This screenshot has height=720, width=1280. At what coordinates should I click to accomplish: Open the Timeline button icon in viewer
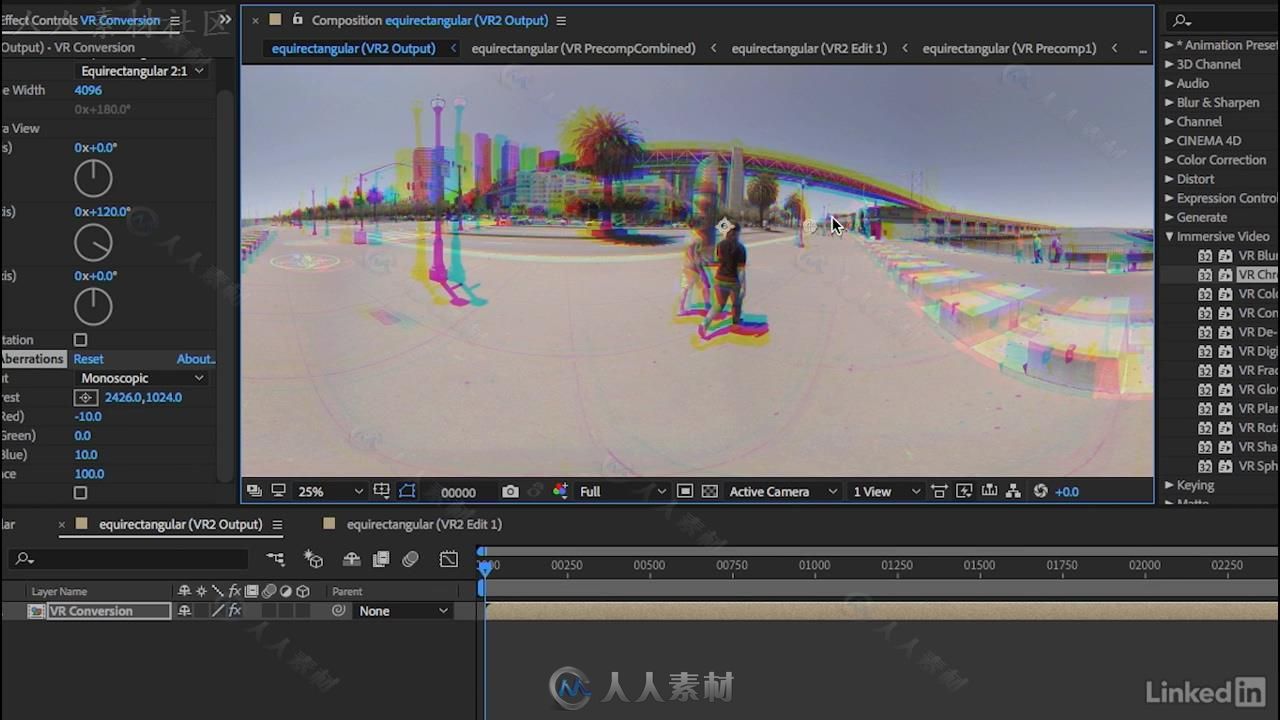point(989,491)
